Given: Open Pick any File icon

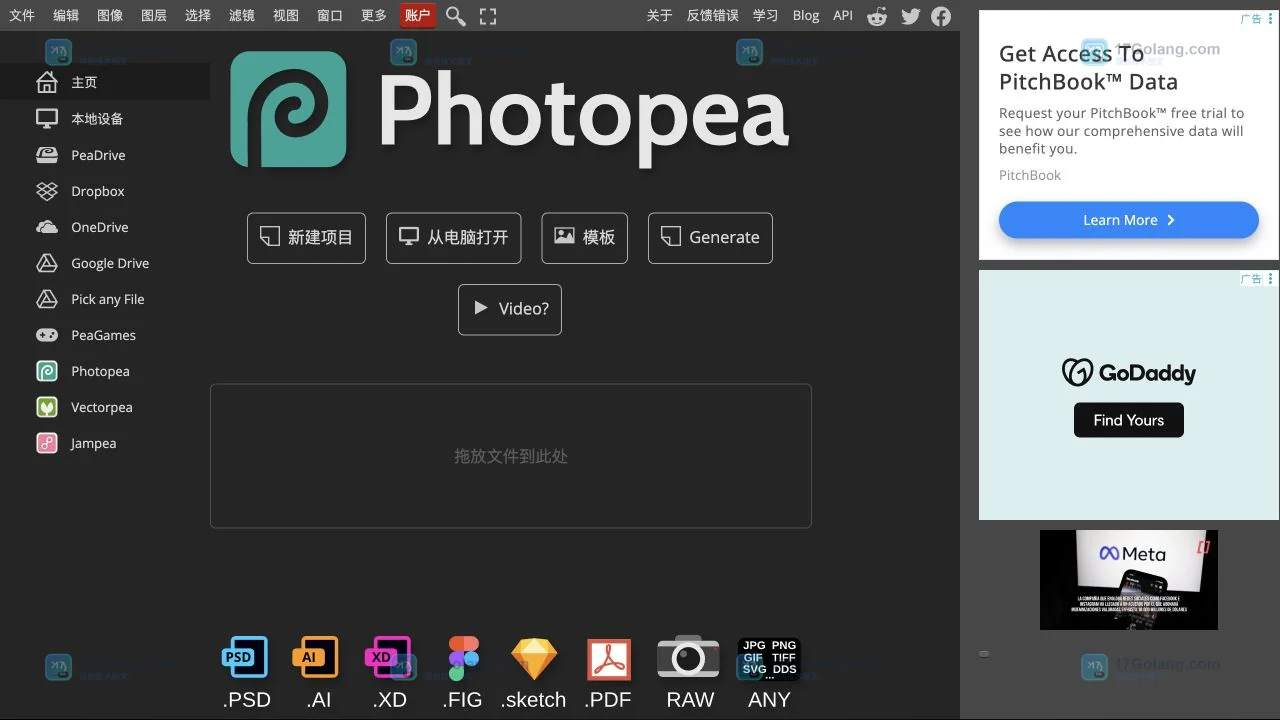Looking at the screenshot, I should (47, 299).
